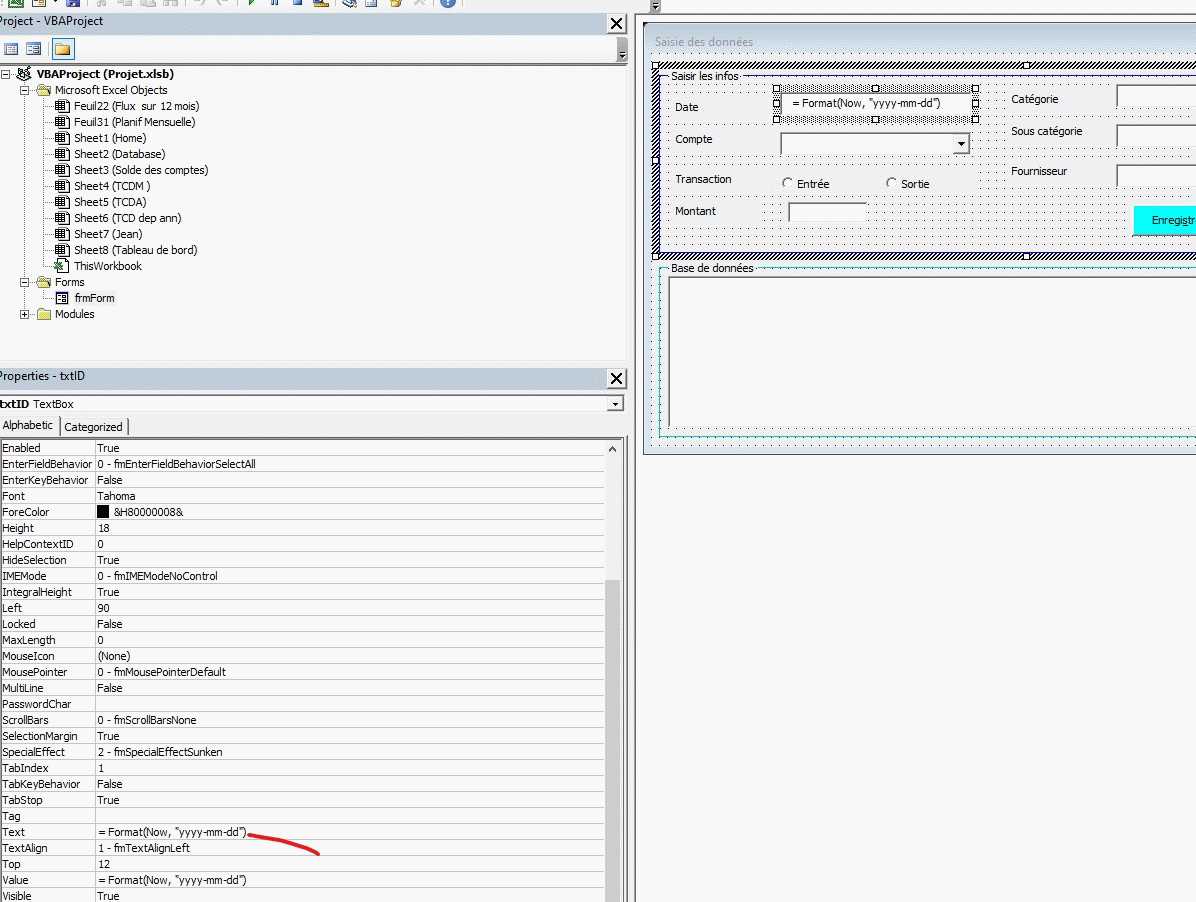Screen dimensions: 1196x902
Task: Switch to the Alphabetic properties tab
Action: pyautogui.click(x=28, y=426)
